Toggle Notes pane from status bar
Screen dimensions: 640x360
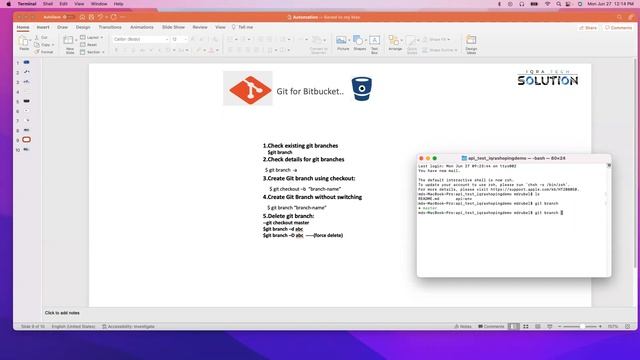463,327
